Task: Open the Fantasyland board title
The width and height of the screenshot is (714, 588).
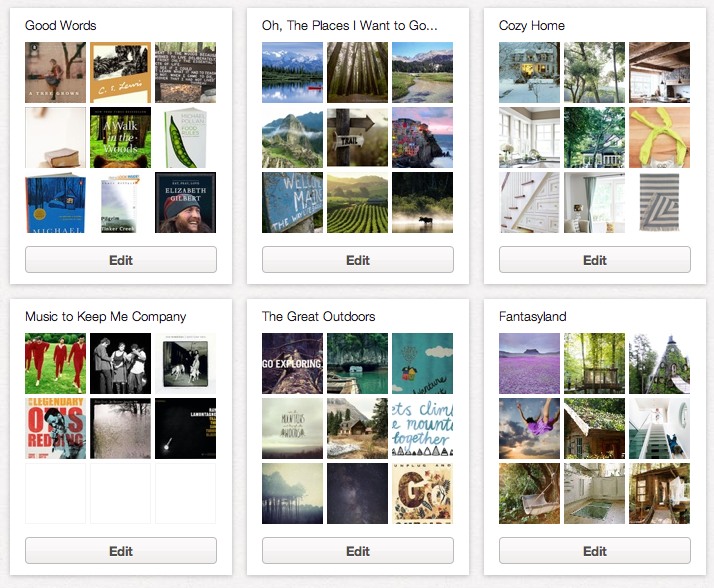Action: point(532,317)
